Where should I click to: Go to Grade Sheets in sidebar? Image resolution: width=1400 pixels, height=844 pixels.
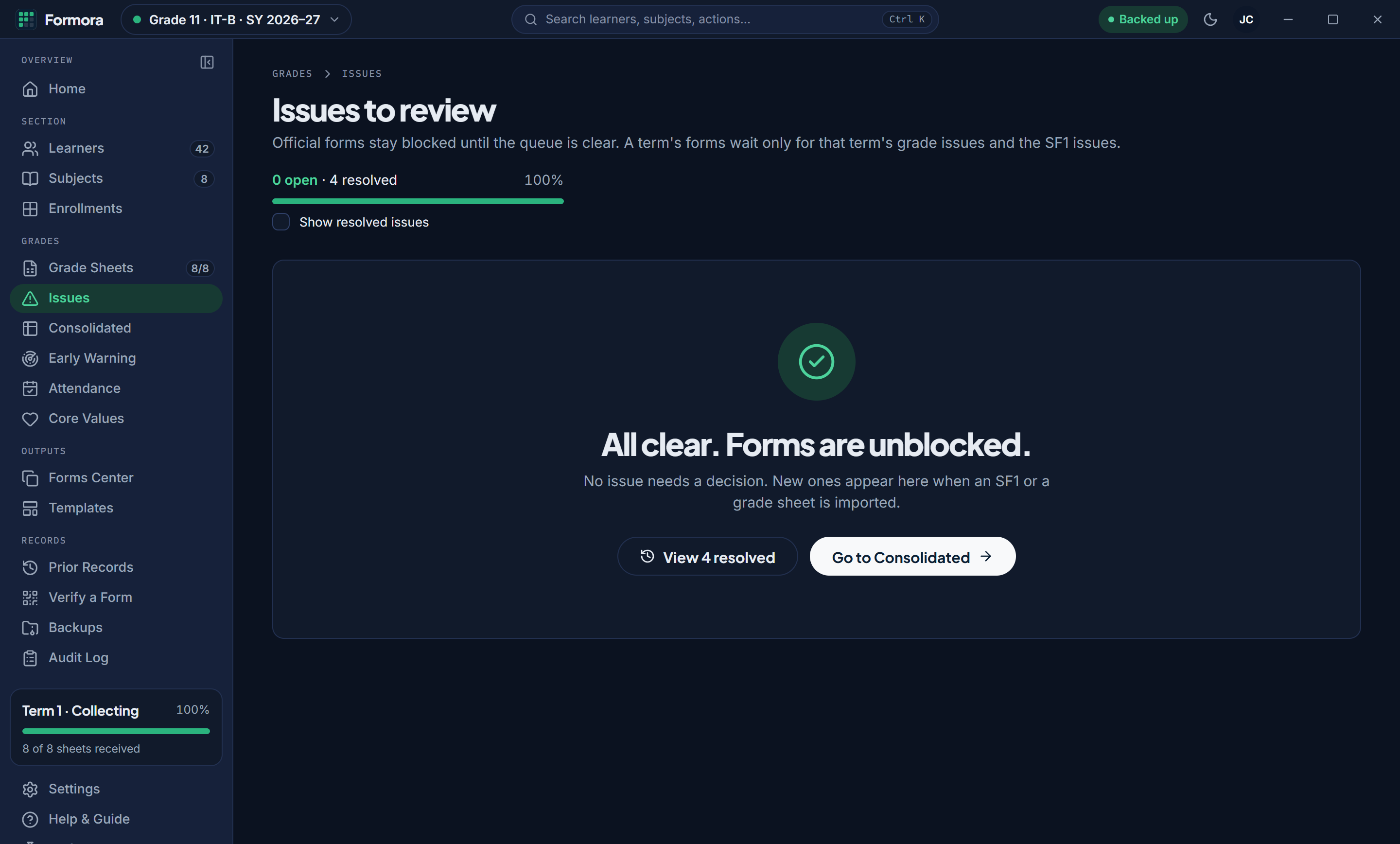[116, 268]
